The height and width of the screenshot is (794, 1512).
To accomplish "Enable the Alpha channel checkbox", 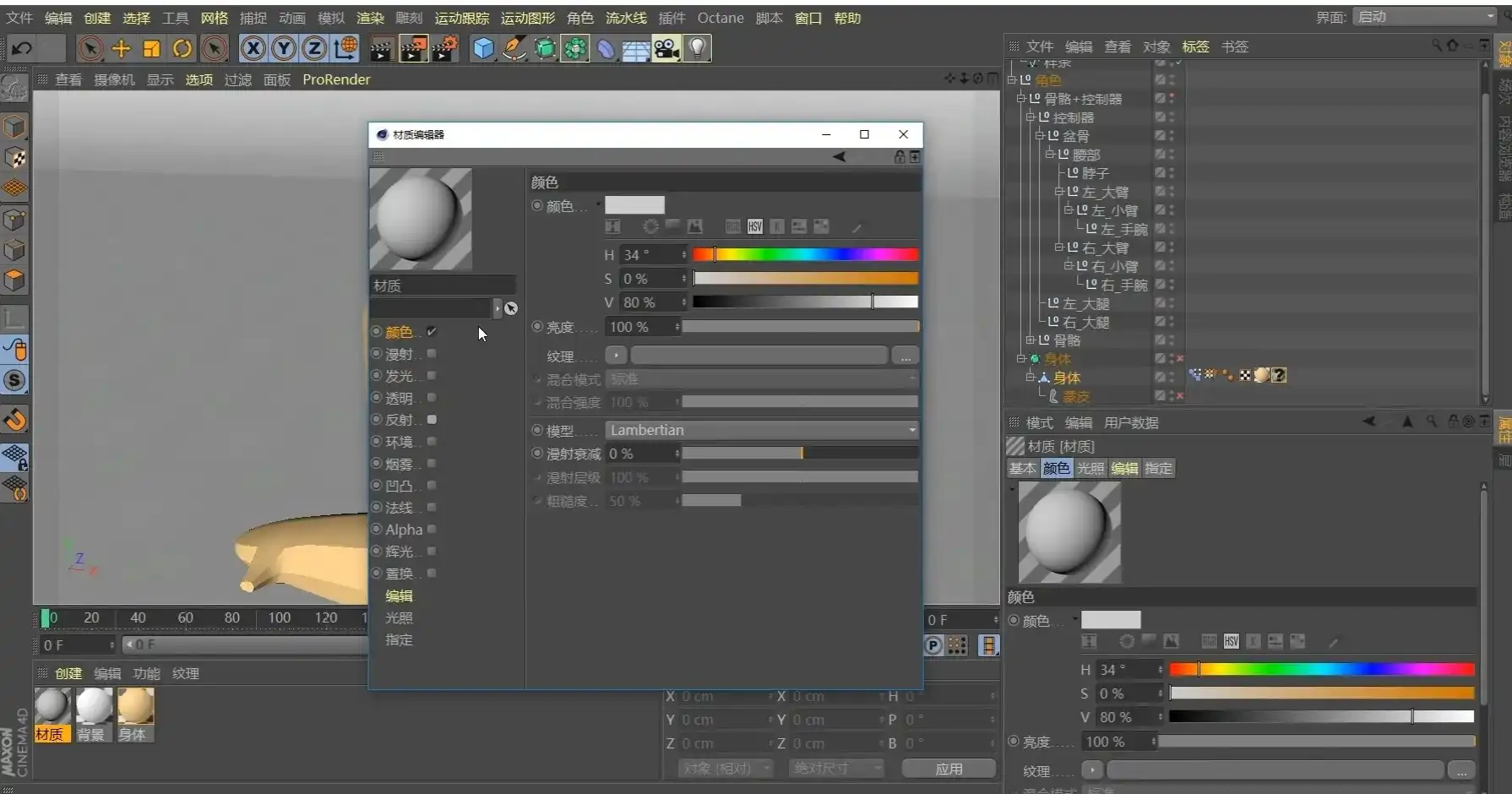I will [x=431, y=530].
